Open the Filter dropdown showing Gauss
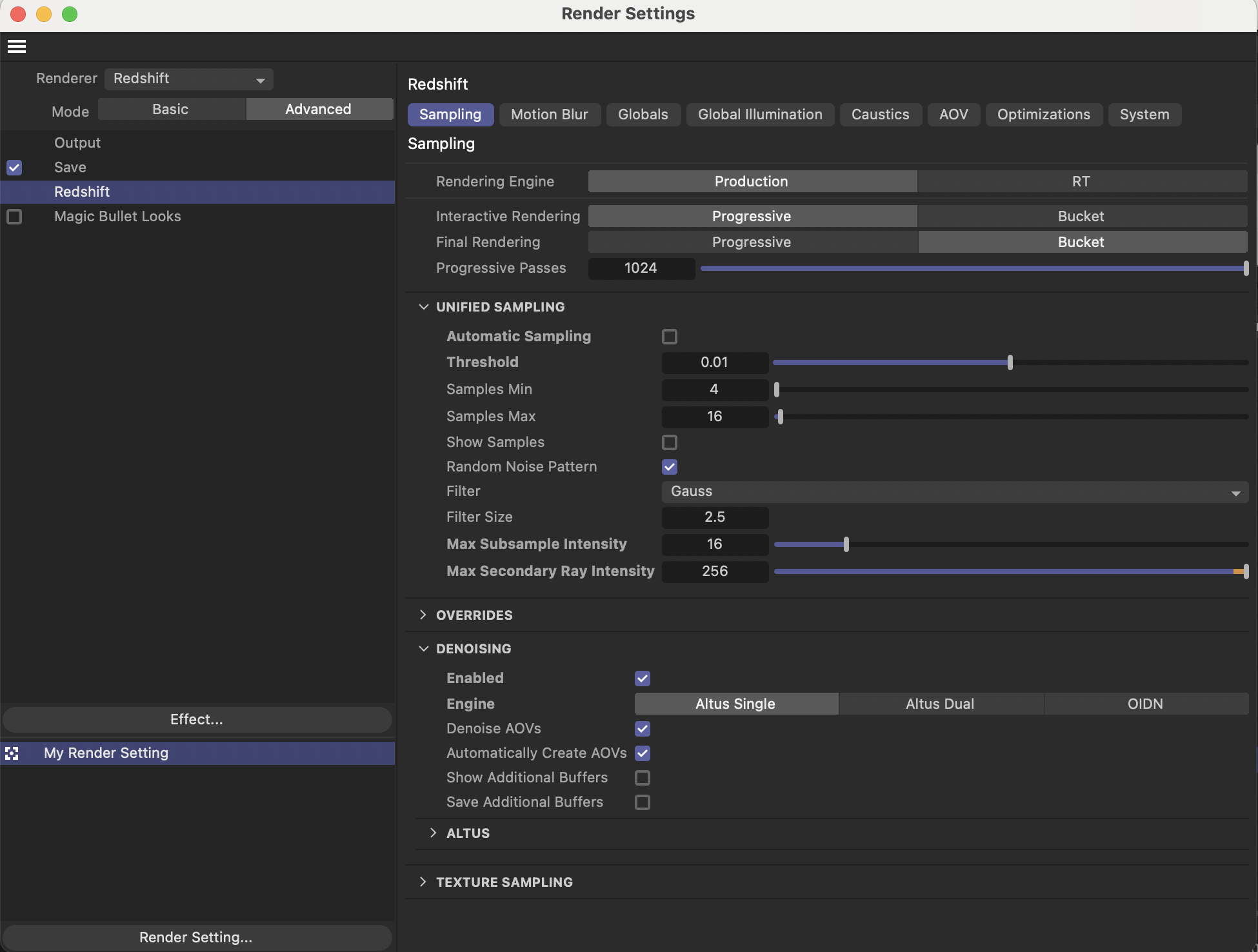Viewport: 1258px width, 952px height. [x=955, y=491]
